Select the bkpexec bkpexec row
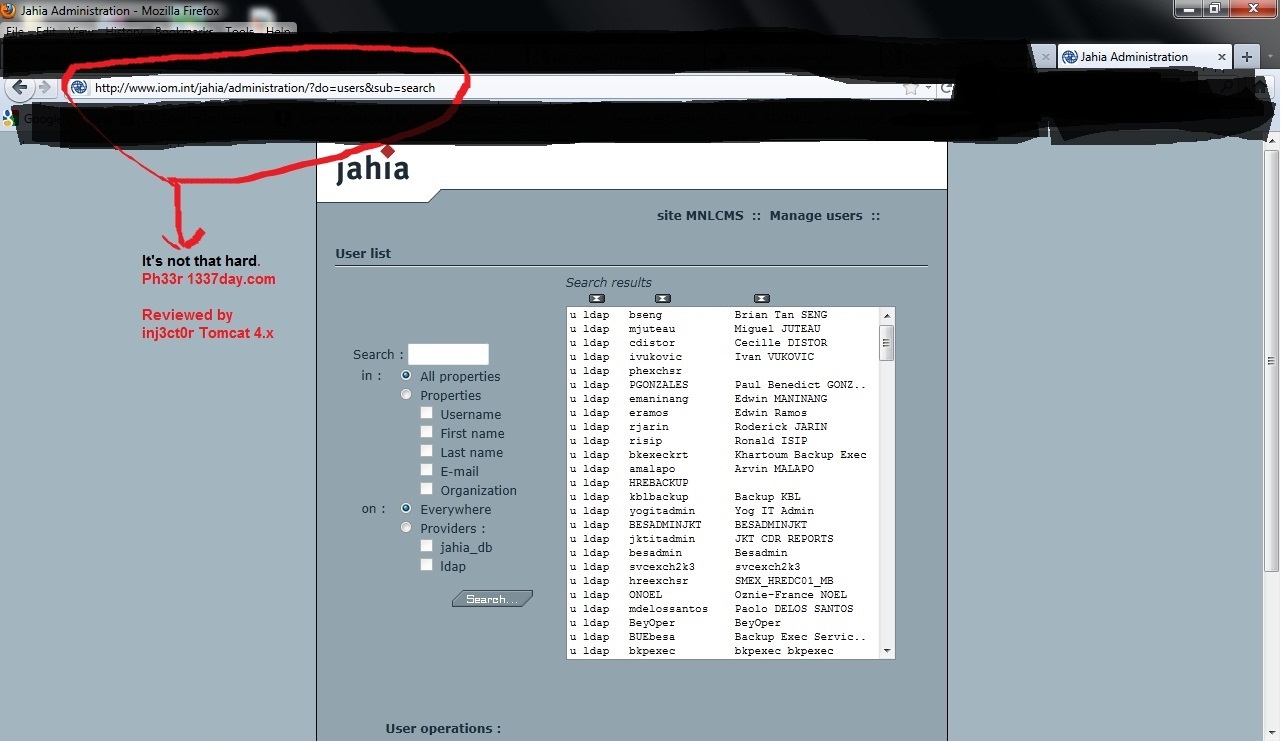 (x=722, y=651)
